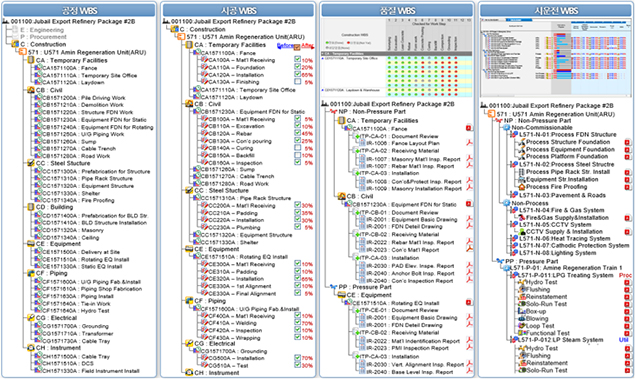Click the red icon on the Box-up row
The image size is (635, 379).
[627, 311]
